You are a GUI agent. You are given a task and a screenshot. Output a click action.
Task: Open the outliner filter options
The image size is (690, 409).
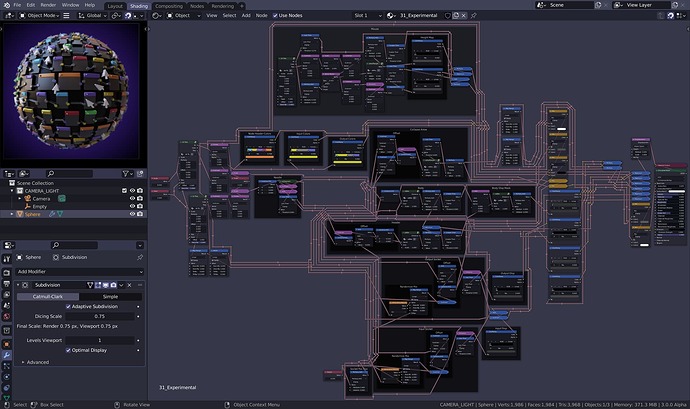127,173
